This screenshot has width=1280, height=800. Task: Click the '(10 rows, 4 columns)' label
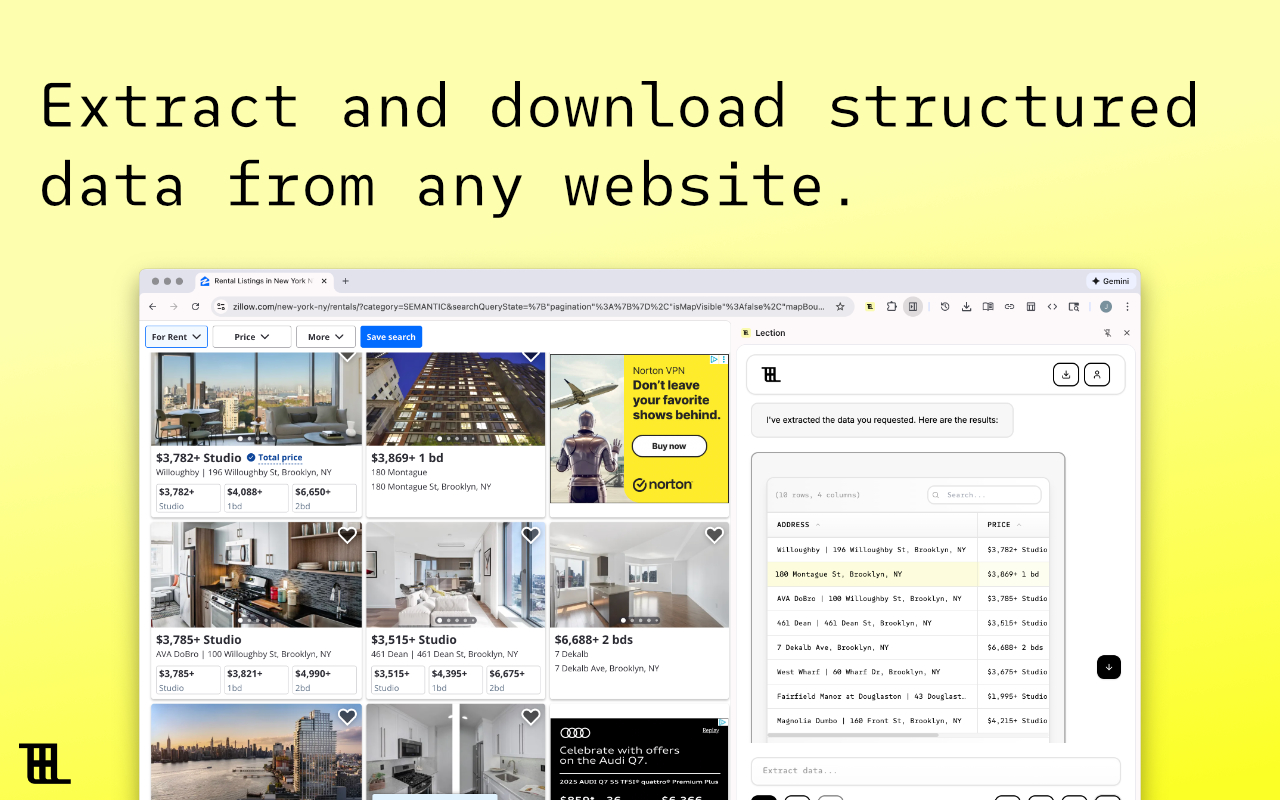click(818, 495)
